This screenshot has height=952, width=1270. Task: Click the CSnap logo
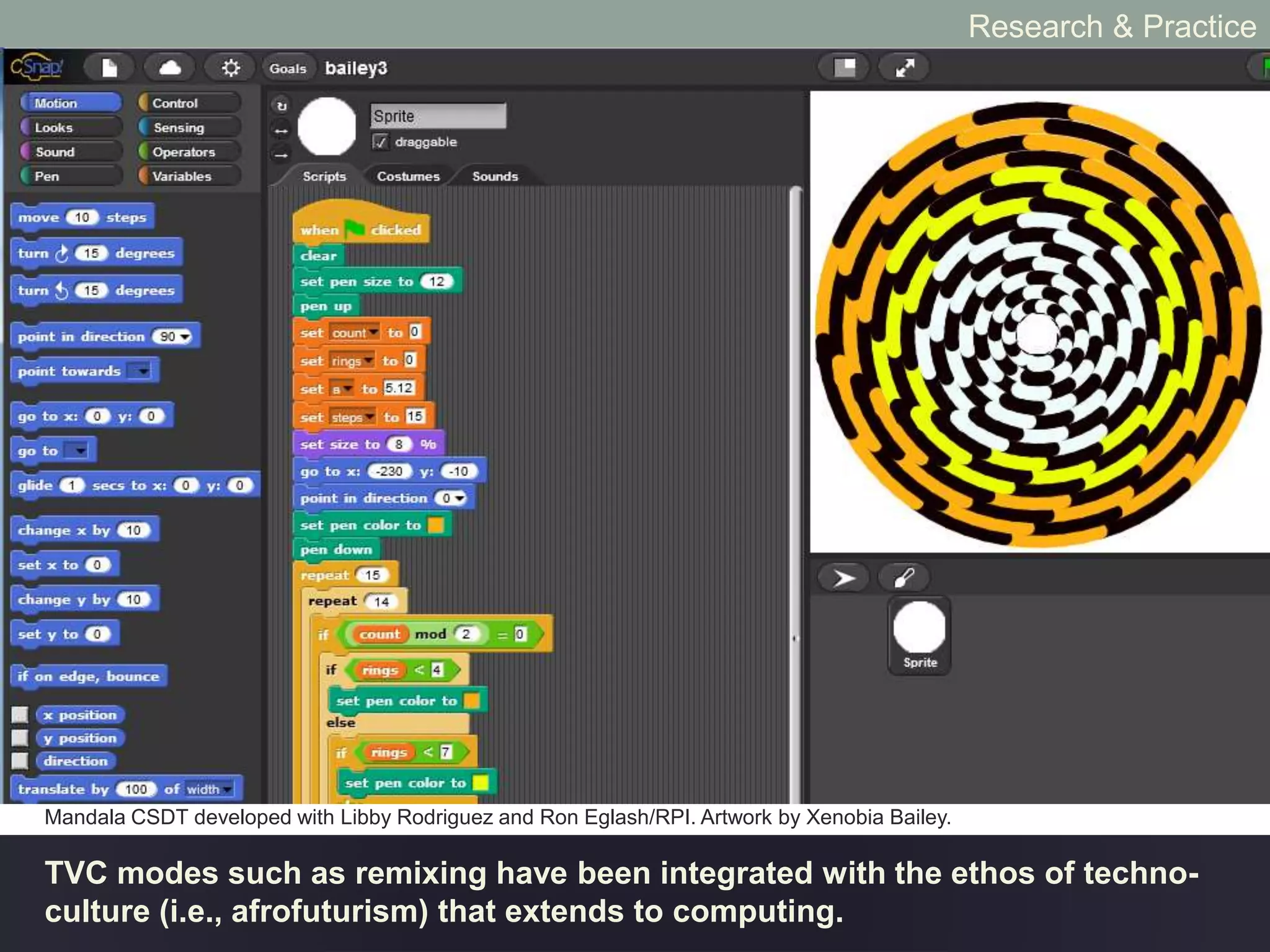(x=37, y=67)
